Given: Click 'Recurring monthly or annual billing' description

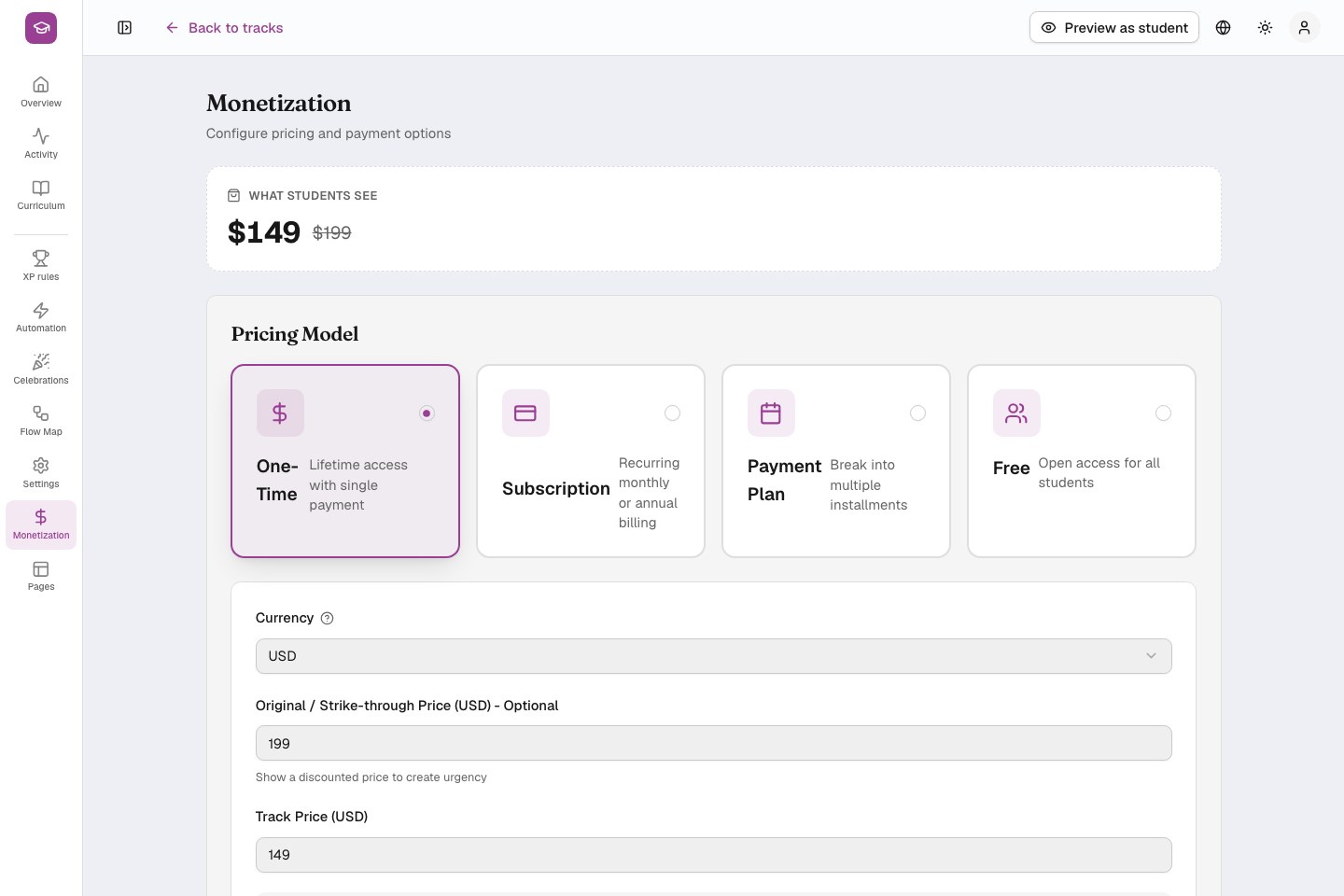Looking at the screenshot, I should tap(650, 493).
